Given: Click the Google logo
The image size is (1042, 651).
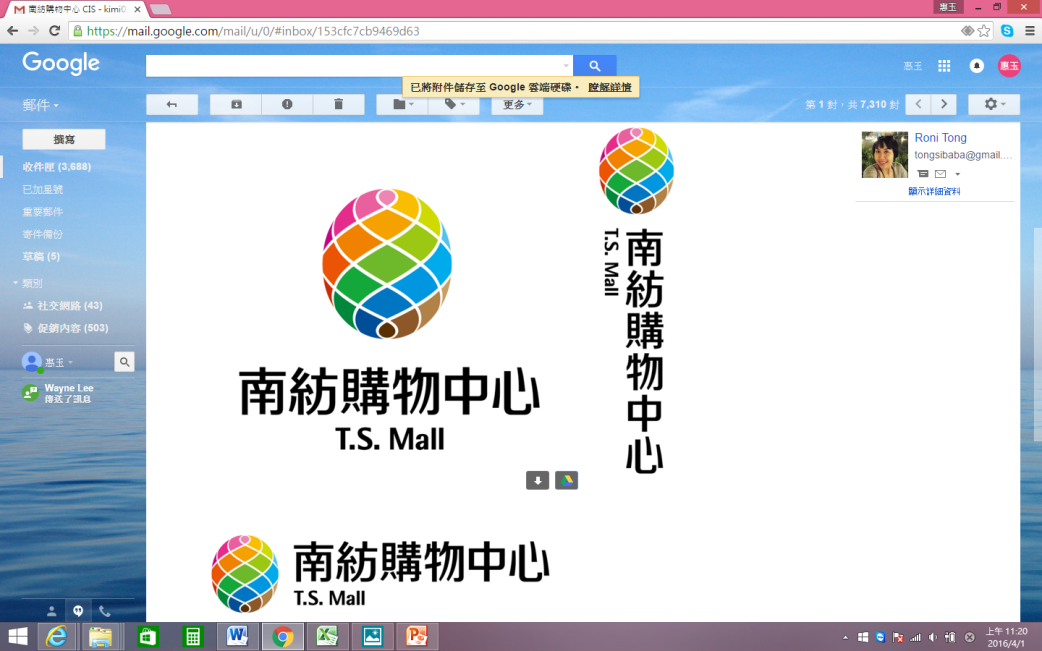Looking at the screenshot, I should pos(60,63).
